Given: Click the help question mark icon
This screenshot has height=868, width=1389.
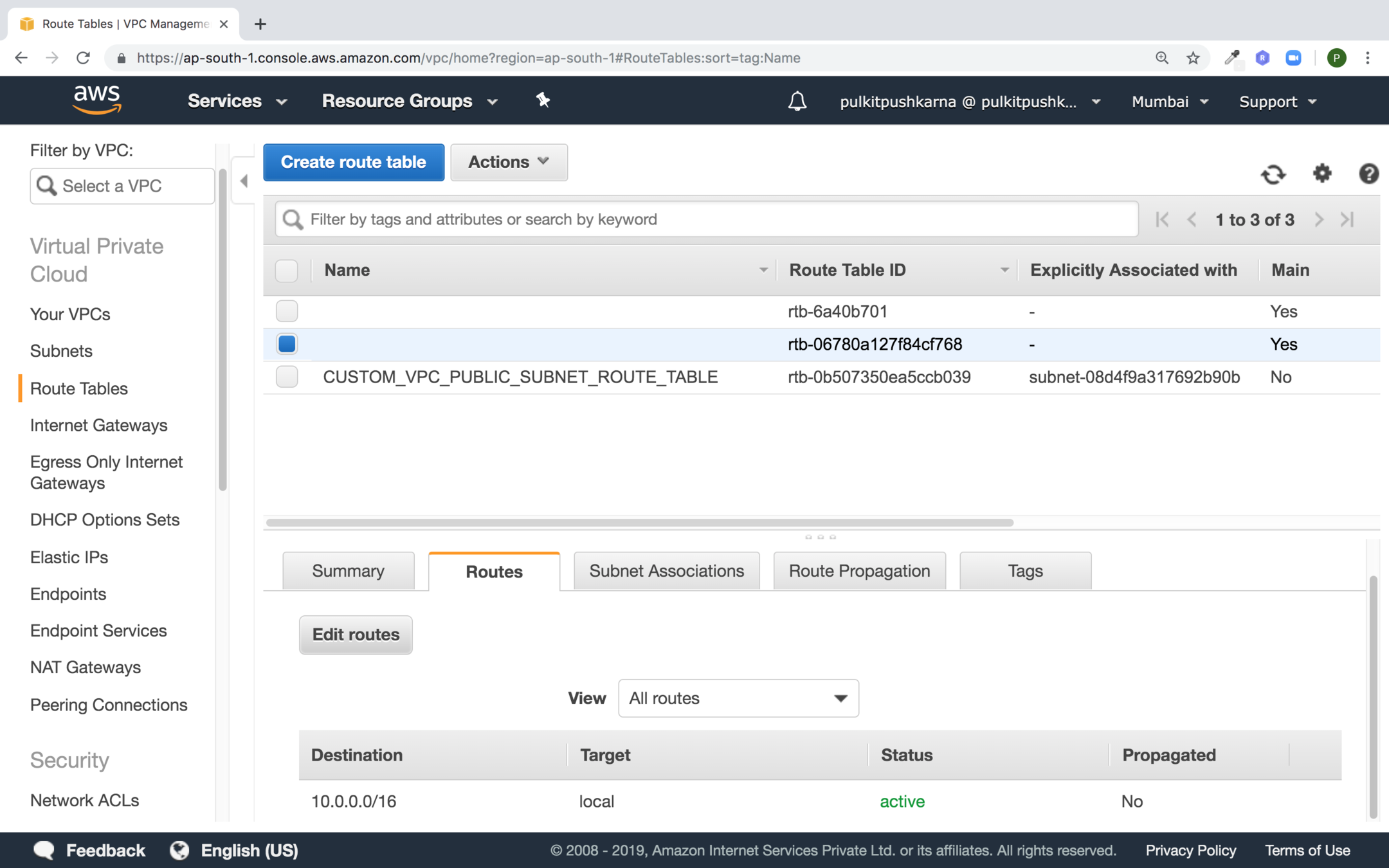Looking at the screenshot, I should [1368, 174].
